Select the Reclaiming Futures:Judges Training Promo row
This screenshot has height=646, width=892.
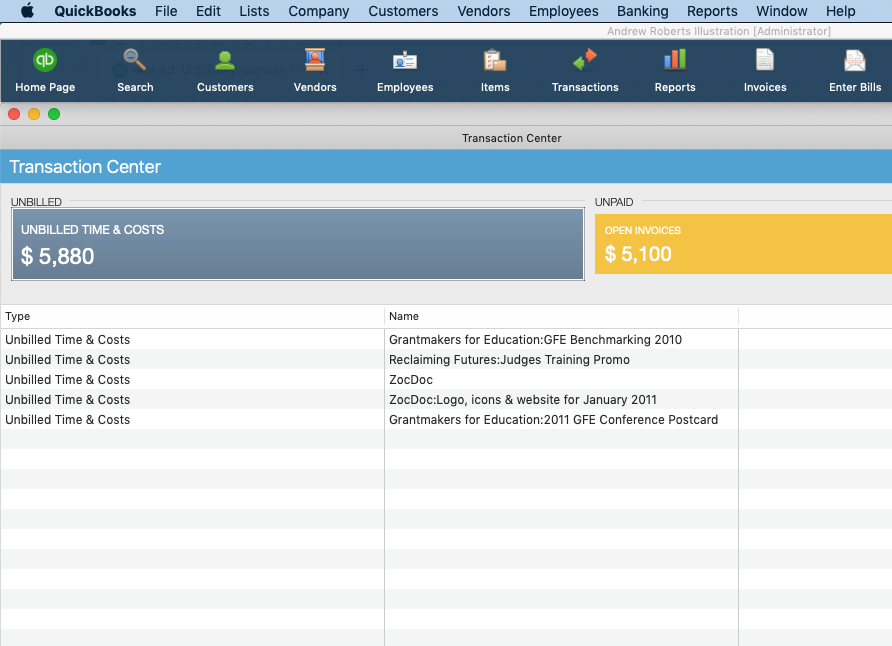coord(509,360)
